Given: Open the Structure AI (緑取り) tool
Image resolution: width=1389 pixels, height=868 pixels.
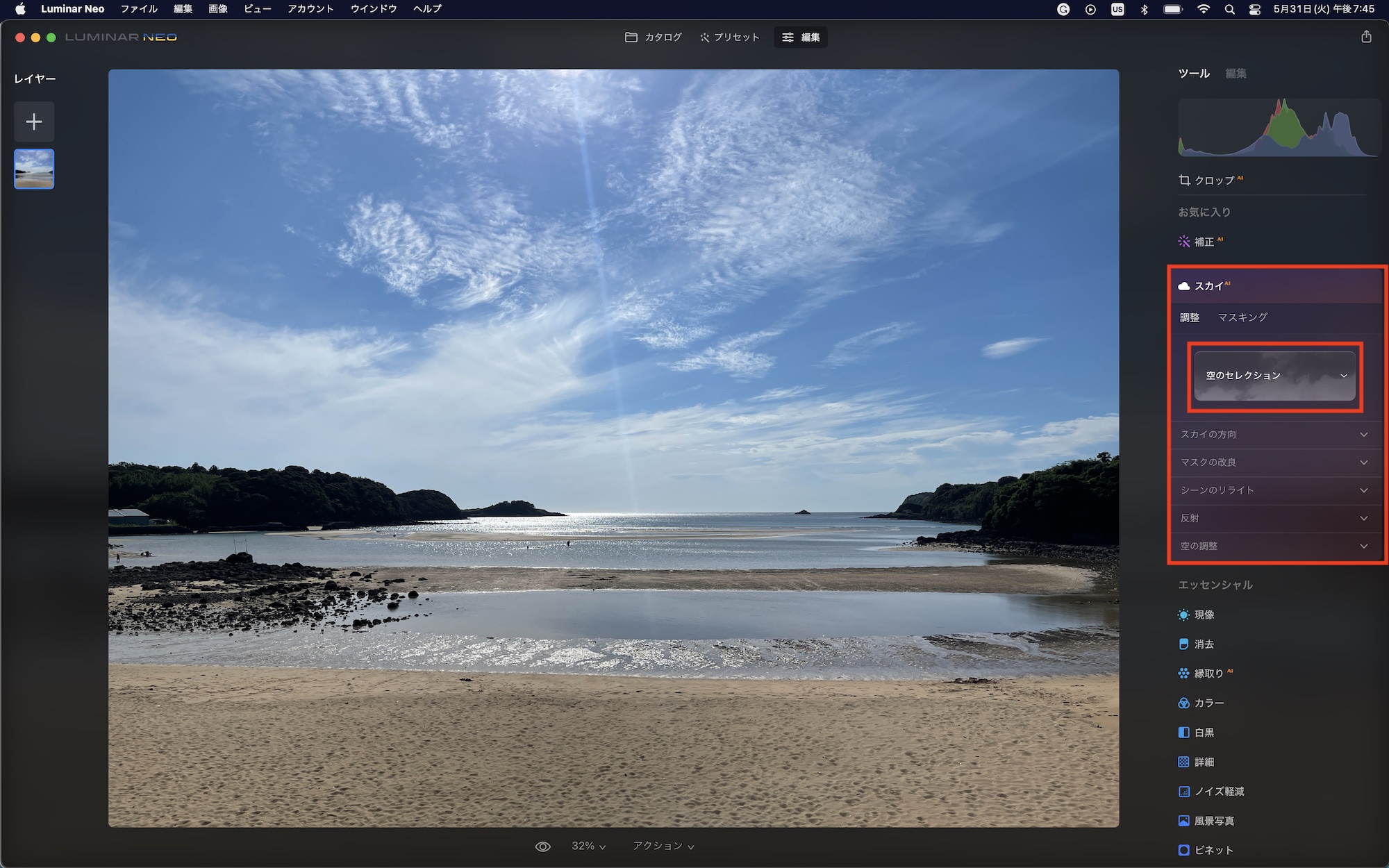Looking at the screenshot, I should 1207,674.
